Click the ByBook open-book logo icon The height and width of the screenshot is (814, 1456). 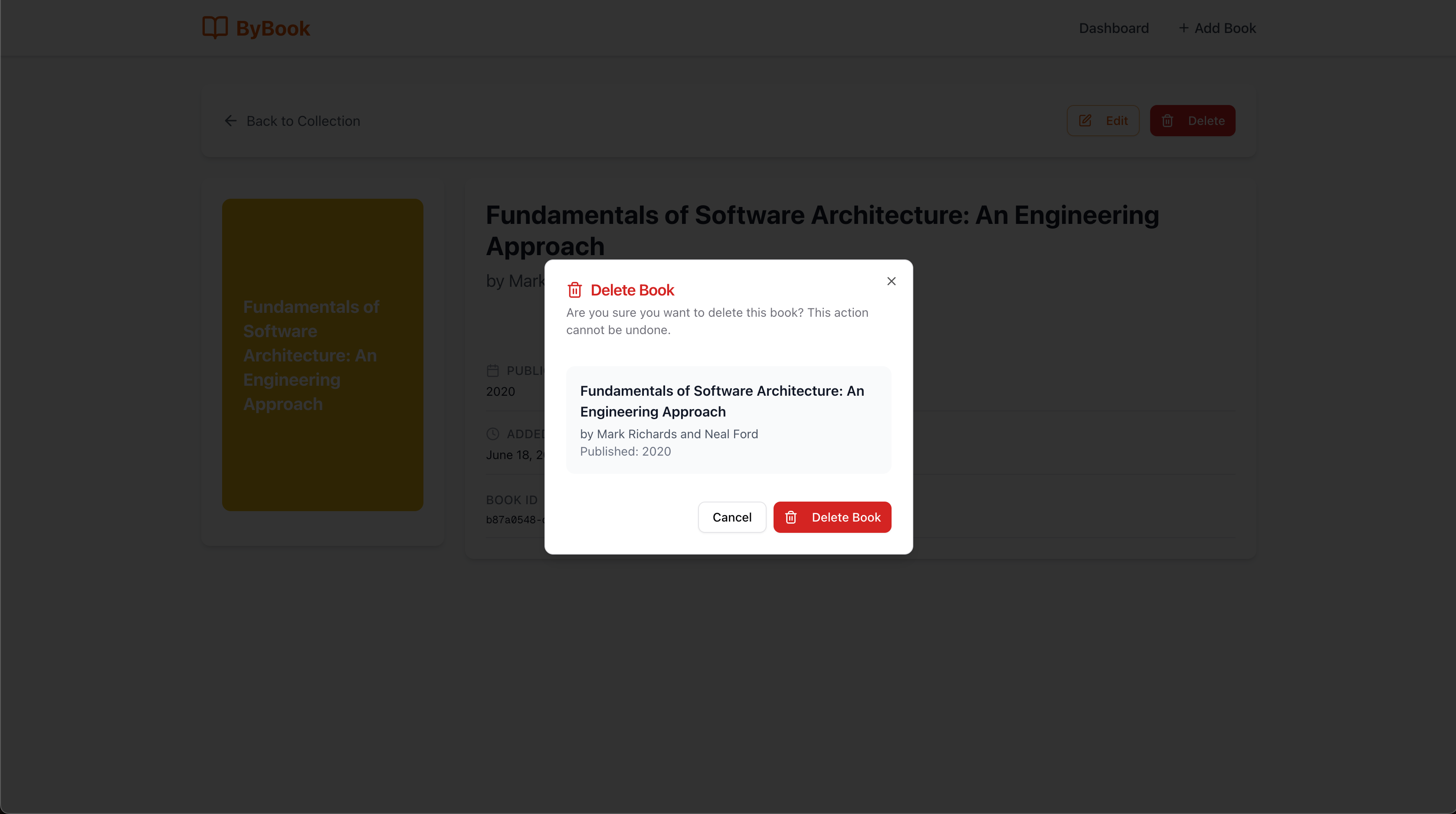click(x=215, y=28)
